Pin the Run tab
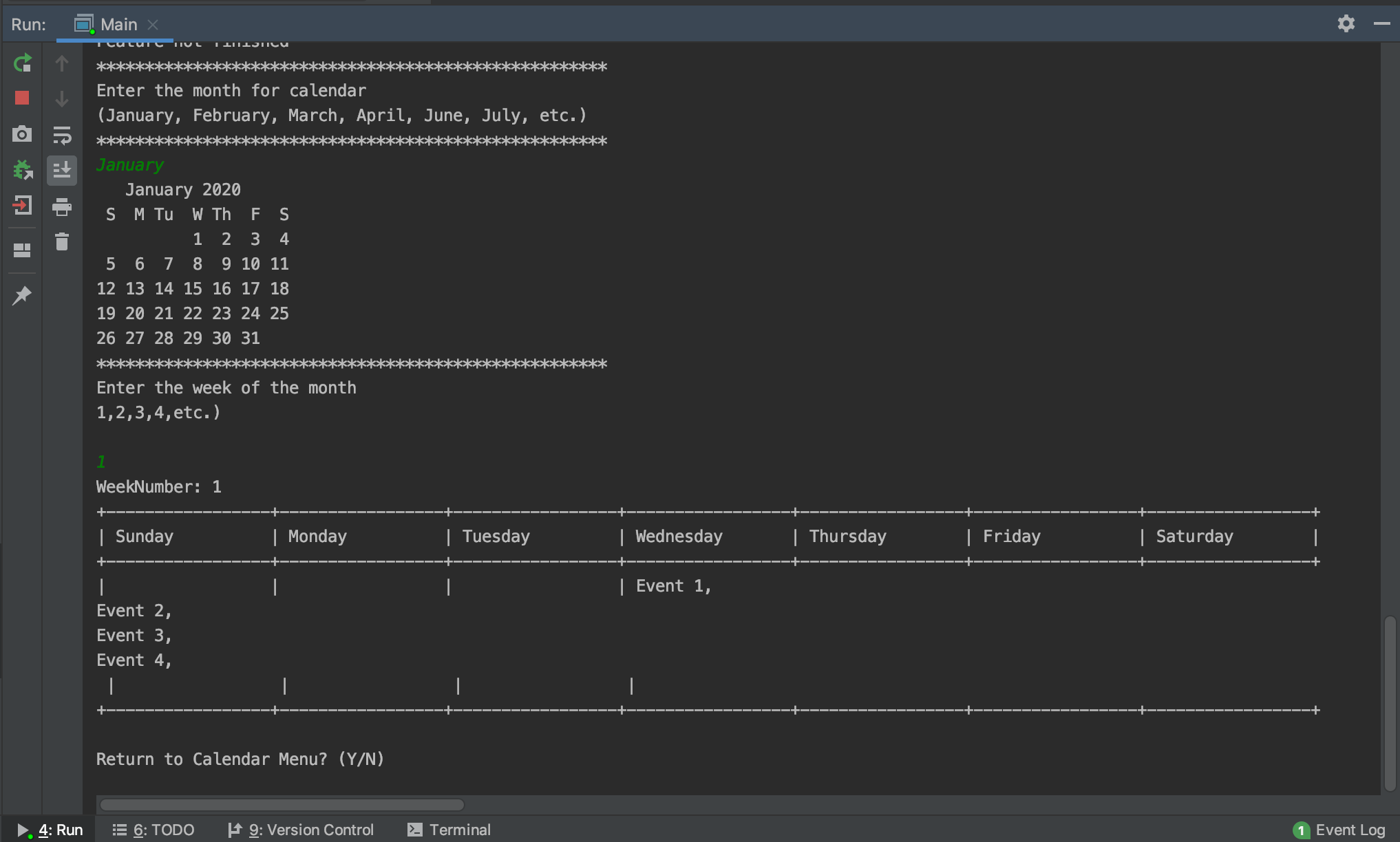1400x842 pixels. click(22, 296)
